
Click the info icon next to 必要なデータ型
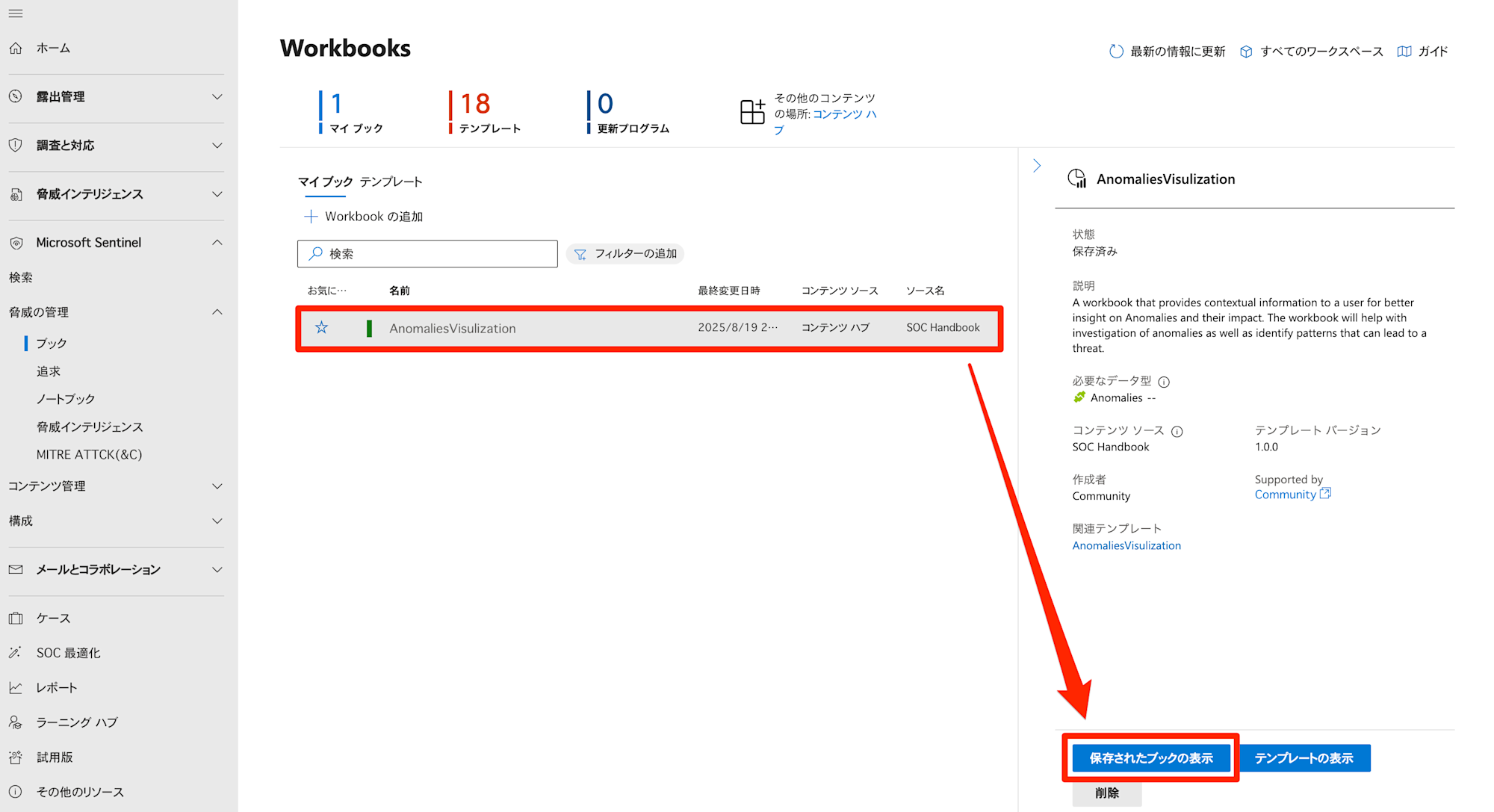point(1164,382)
